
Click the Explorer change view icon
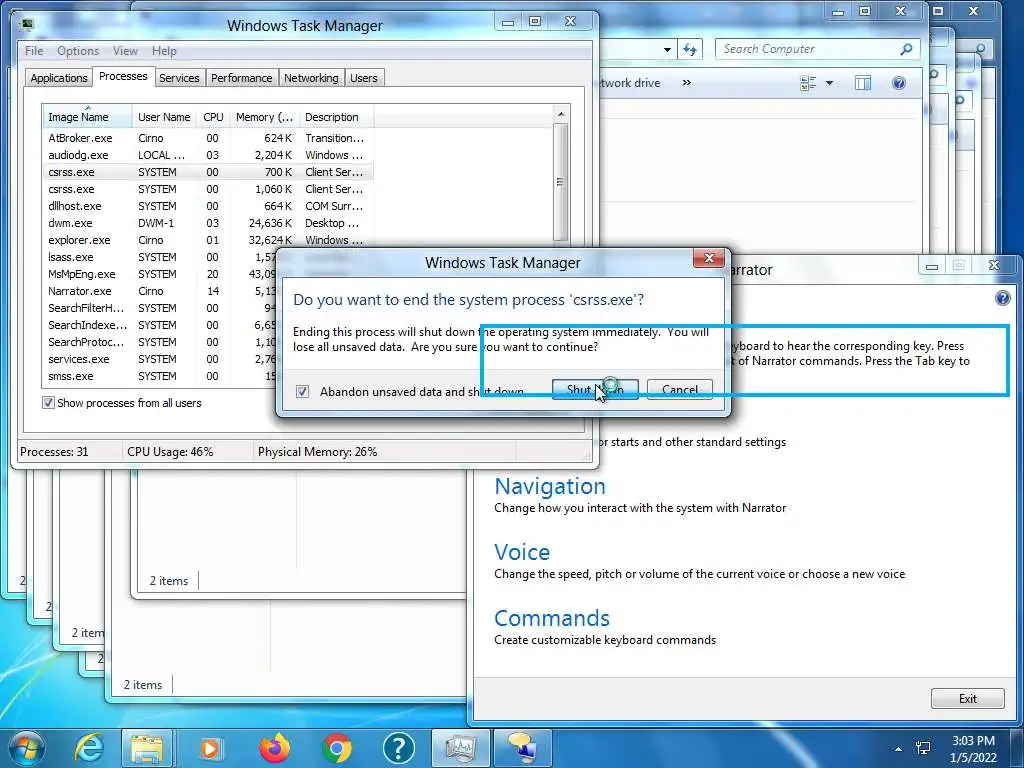pos(808,83)
